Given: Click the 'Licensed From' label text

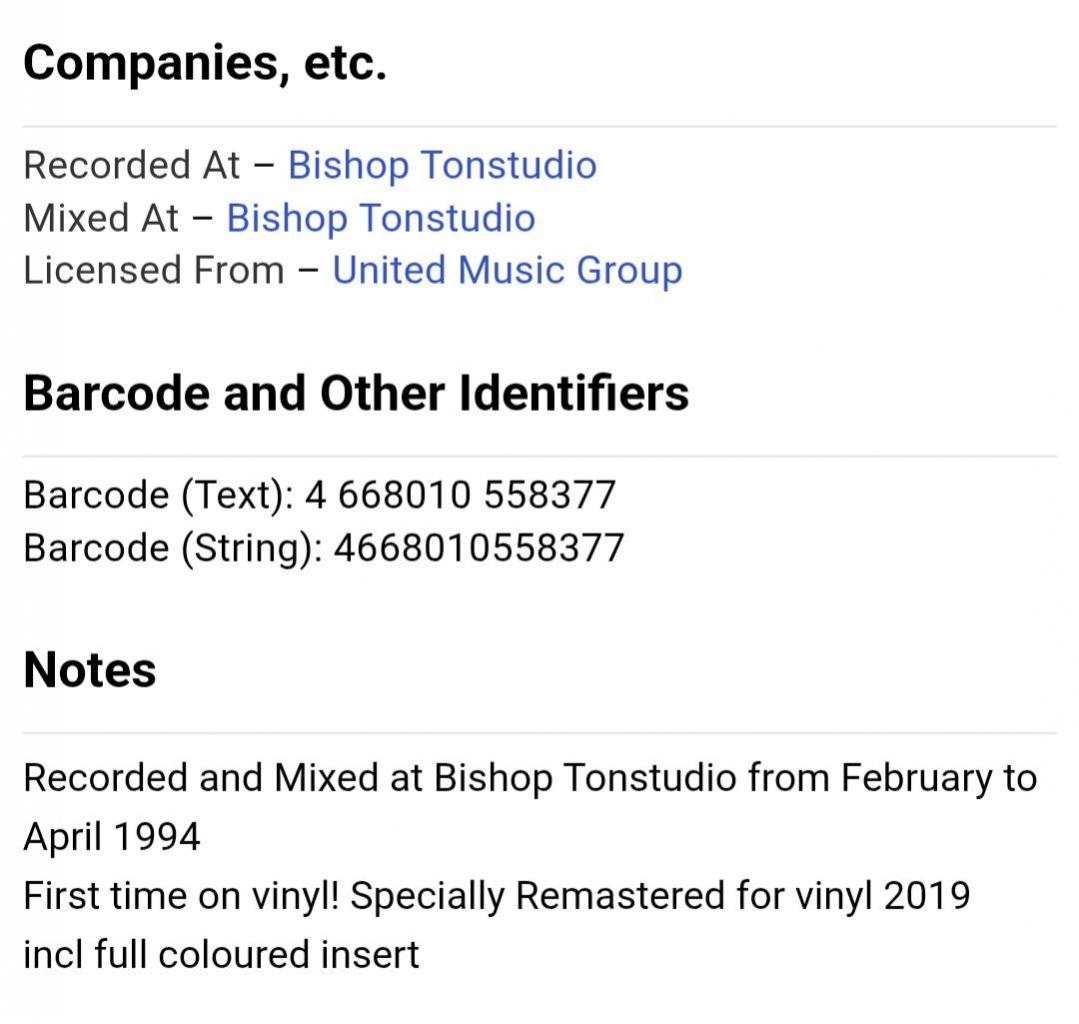Looking at the screenshot, I should pos(153,270).
